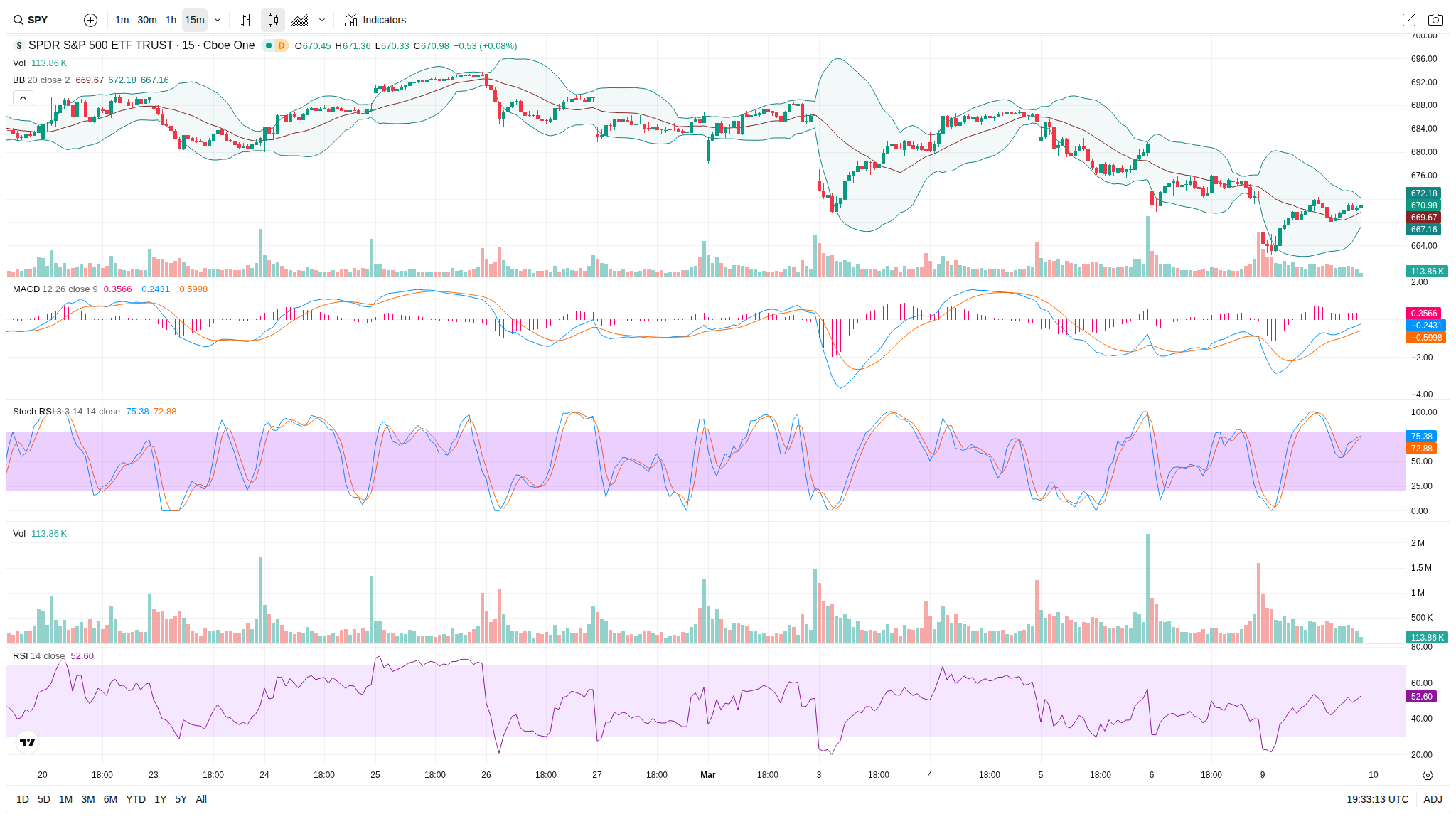Toggle ADJ dividend adjustment
Viewport: 1456px width, 819px height.
1433,799
